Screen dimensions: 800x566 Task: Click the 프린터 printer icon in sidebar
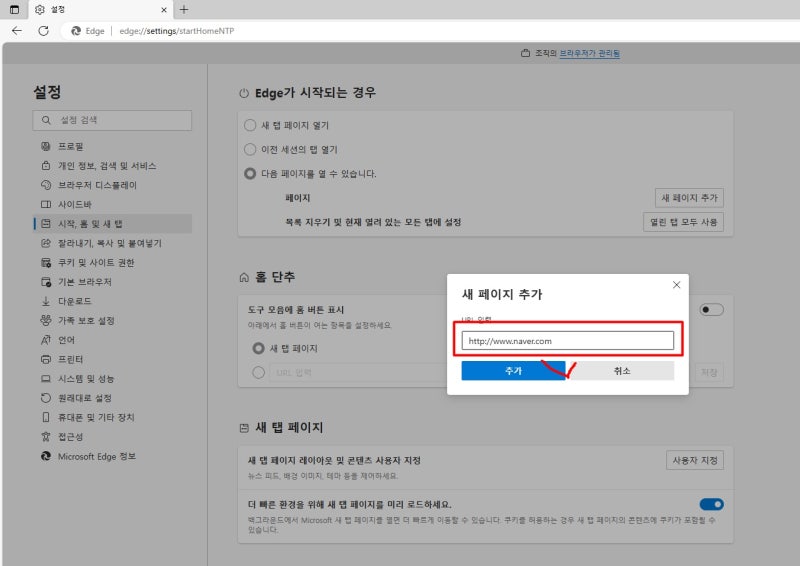[46, 359]
